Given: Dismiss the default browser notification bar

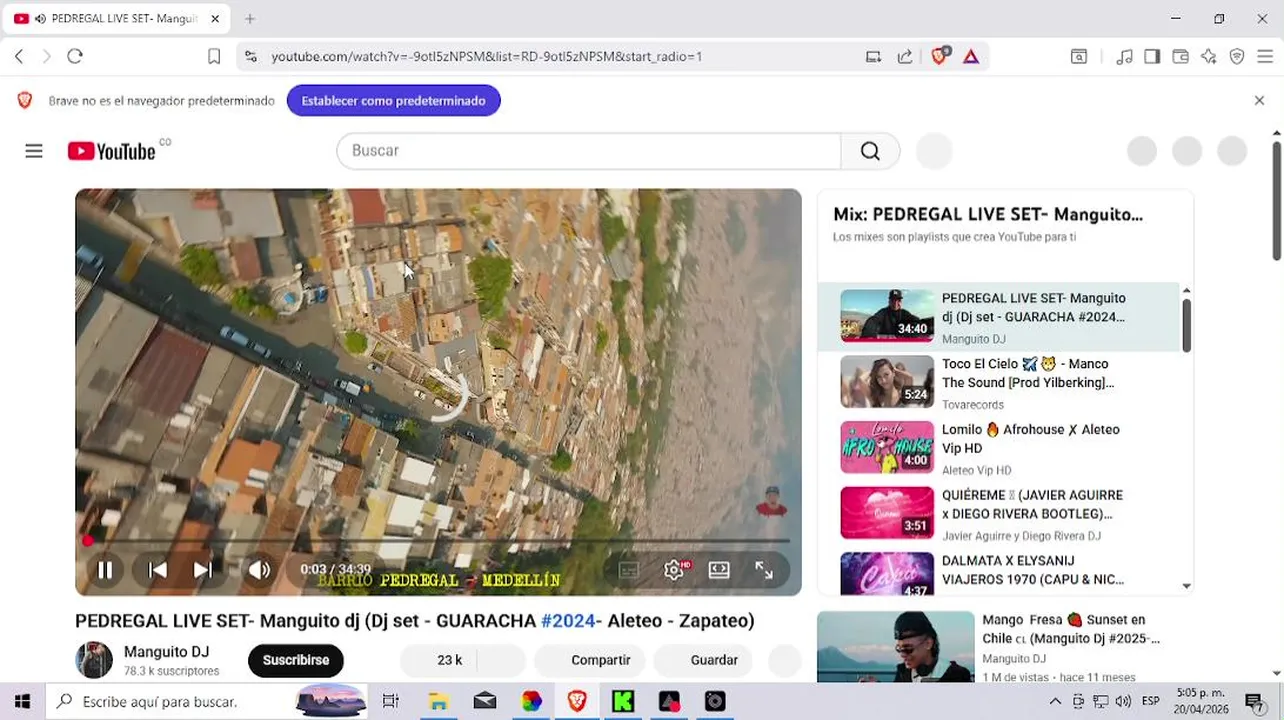Looking at the screenshot, I should [1259, 101].
